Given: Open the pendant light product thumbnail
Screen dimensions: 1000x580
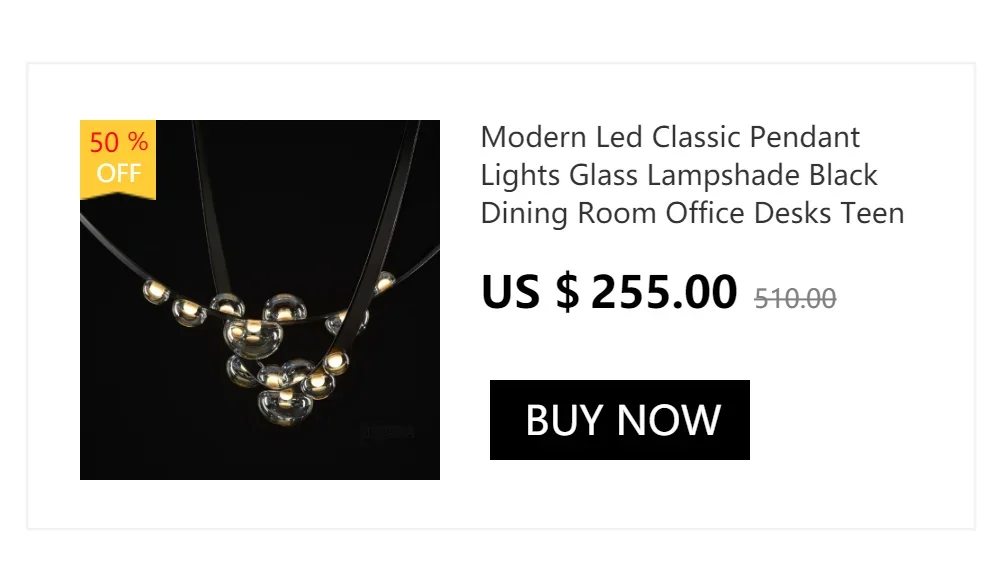Looking at the screenshot, I should (x=260, y=300).
